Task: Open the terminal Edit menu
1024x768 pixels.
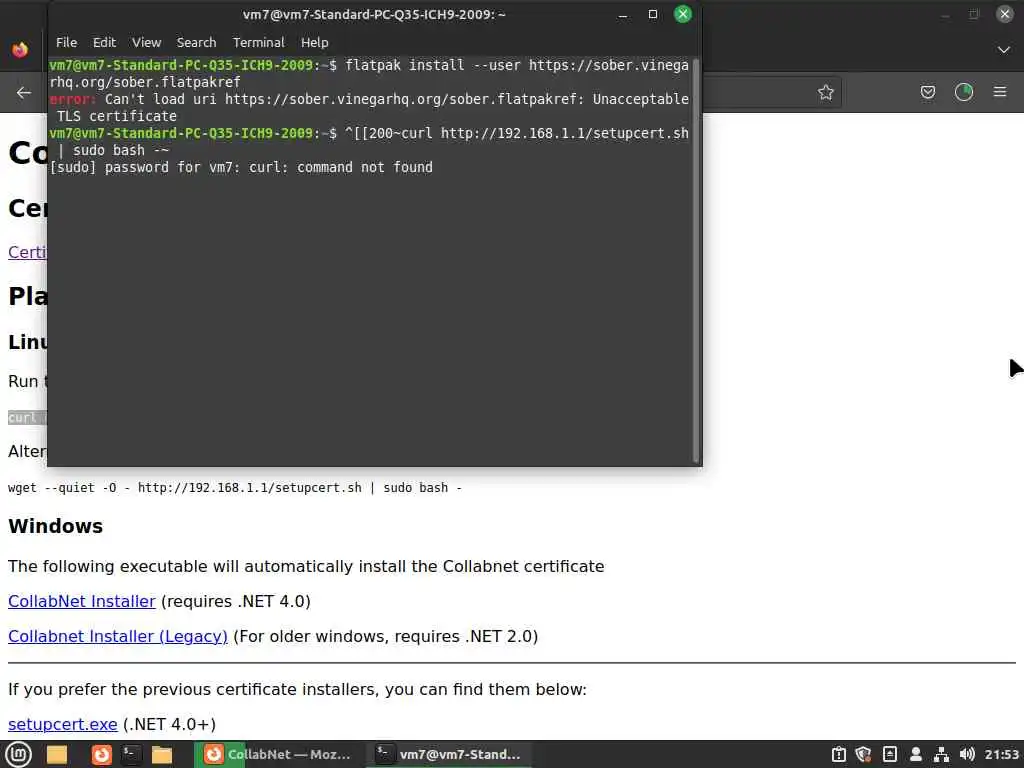Action: tap(104, 42)
